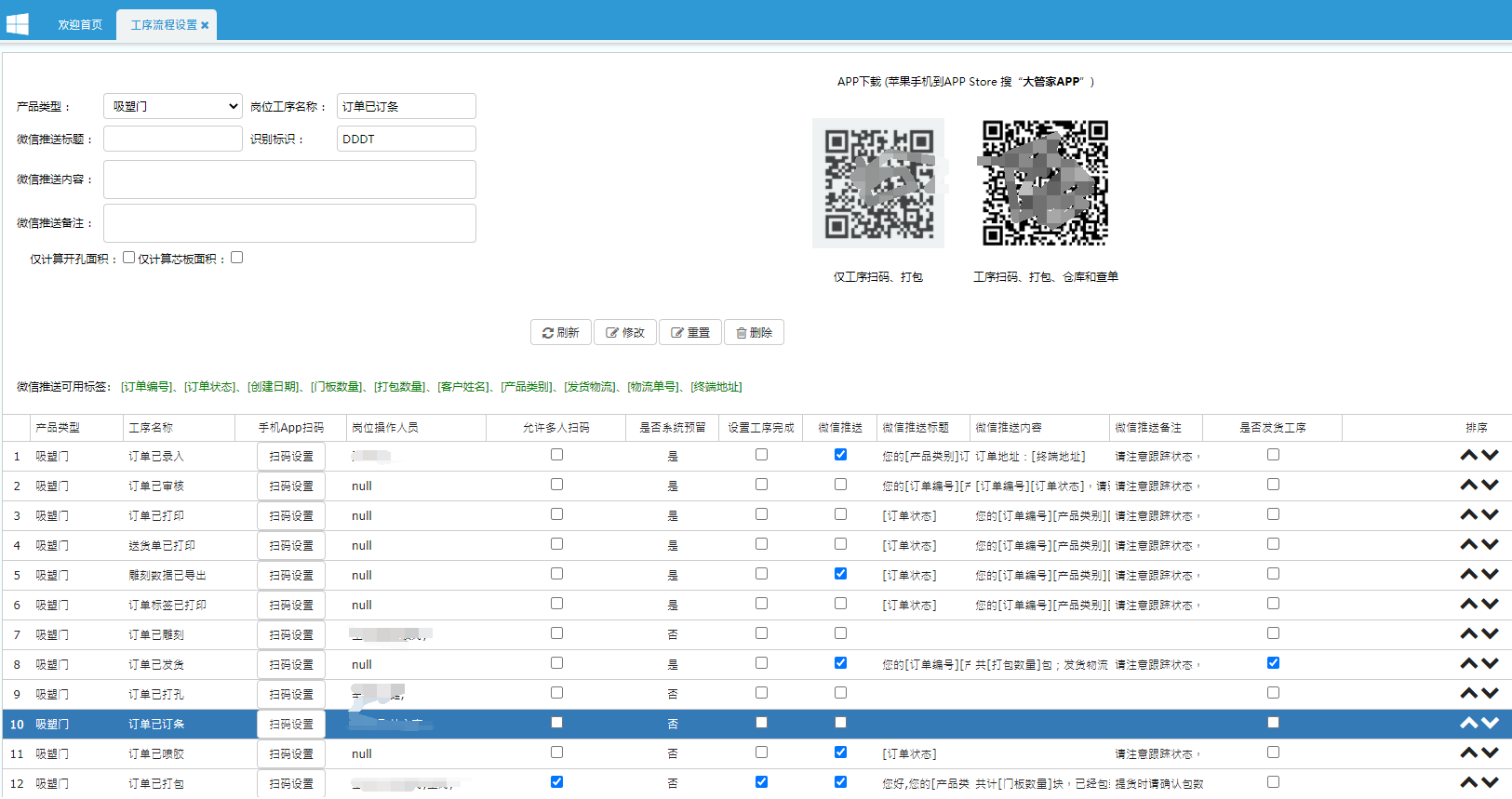Move row 雕刻数据已导出 down
This screenshot has width=1512, height=799.
pyautogui.click(x=1490, y=575)
